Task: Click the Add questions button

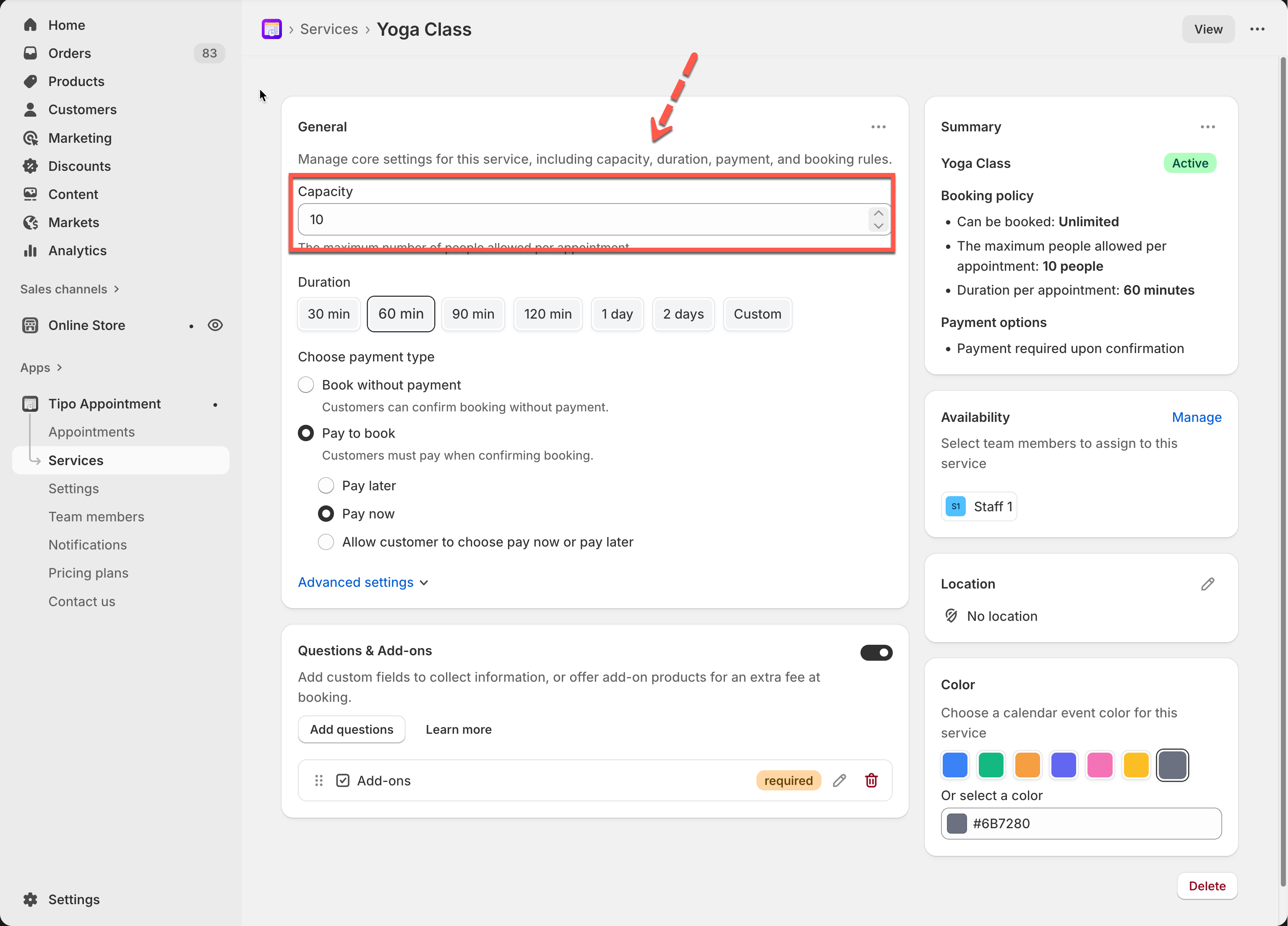Action: 351,729
